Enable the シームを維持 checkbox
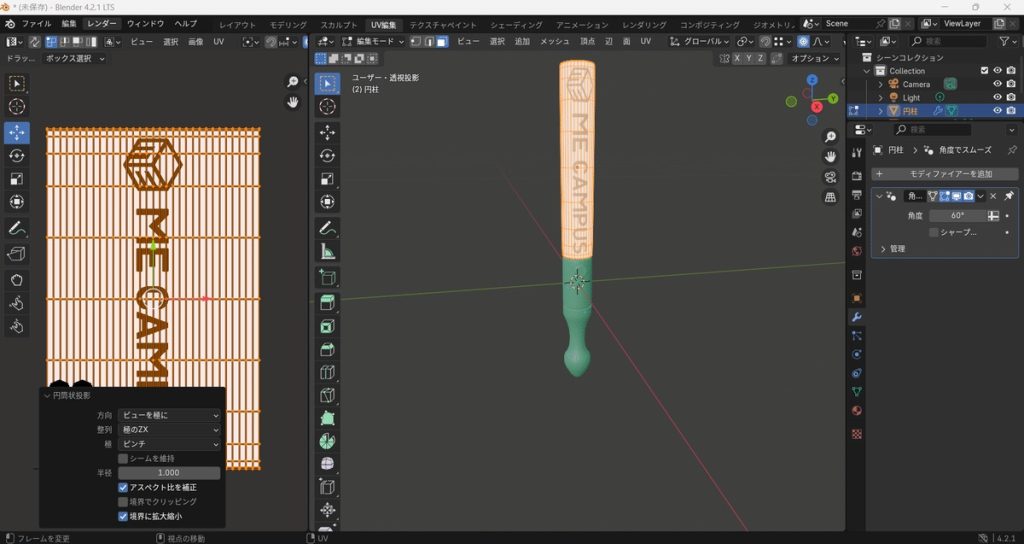Viewport: 1024px width, 544px height. click(x=123, y=458)
